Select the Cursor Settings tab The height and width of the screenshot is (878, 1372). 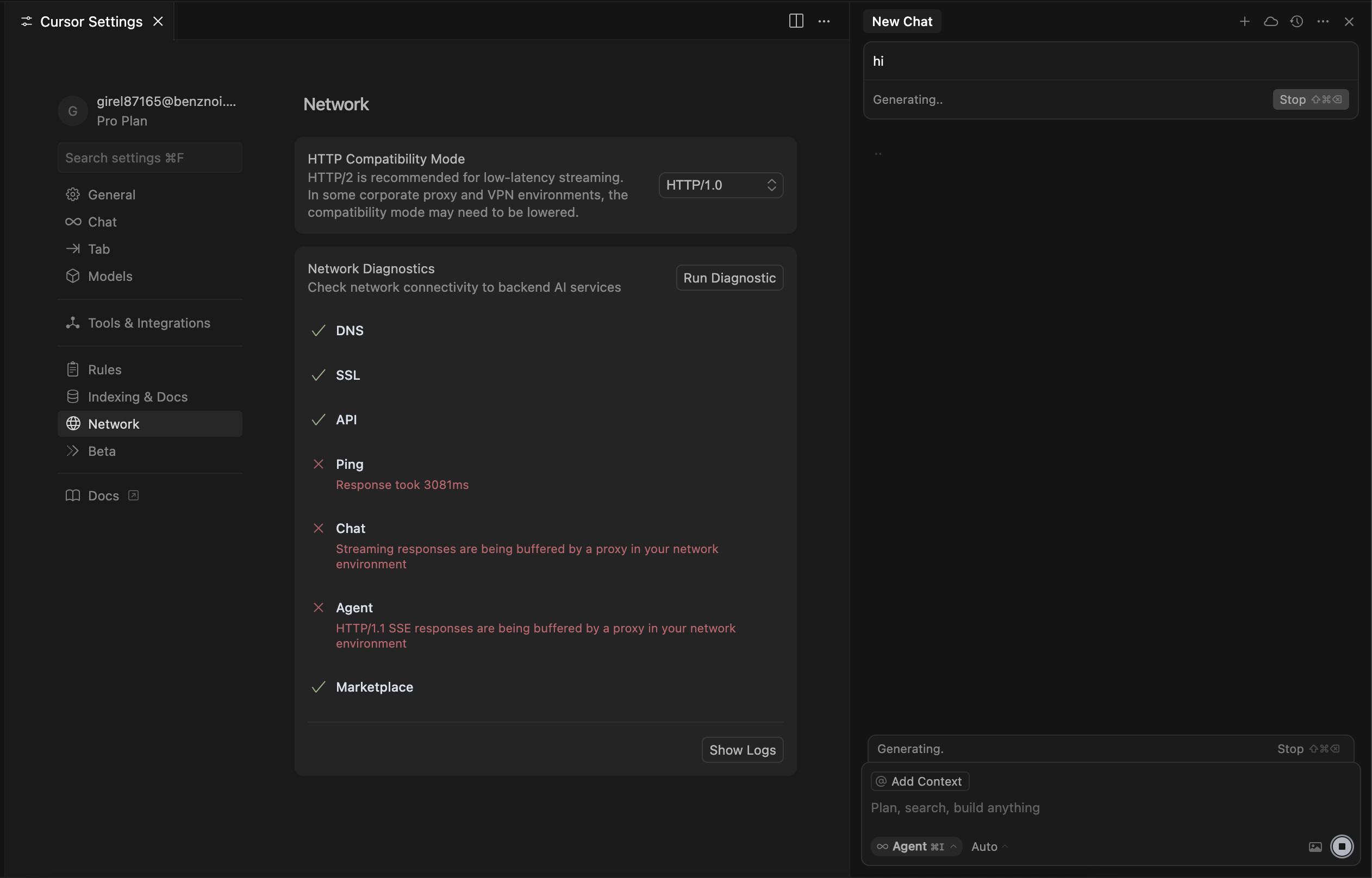pos(91,21)
